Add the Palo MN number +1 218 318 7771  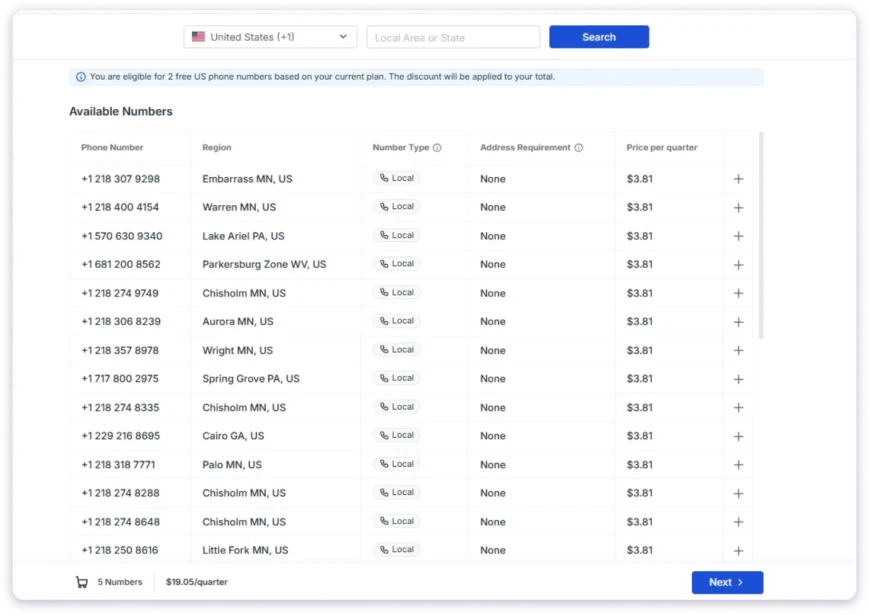tap(738, 465)
